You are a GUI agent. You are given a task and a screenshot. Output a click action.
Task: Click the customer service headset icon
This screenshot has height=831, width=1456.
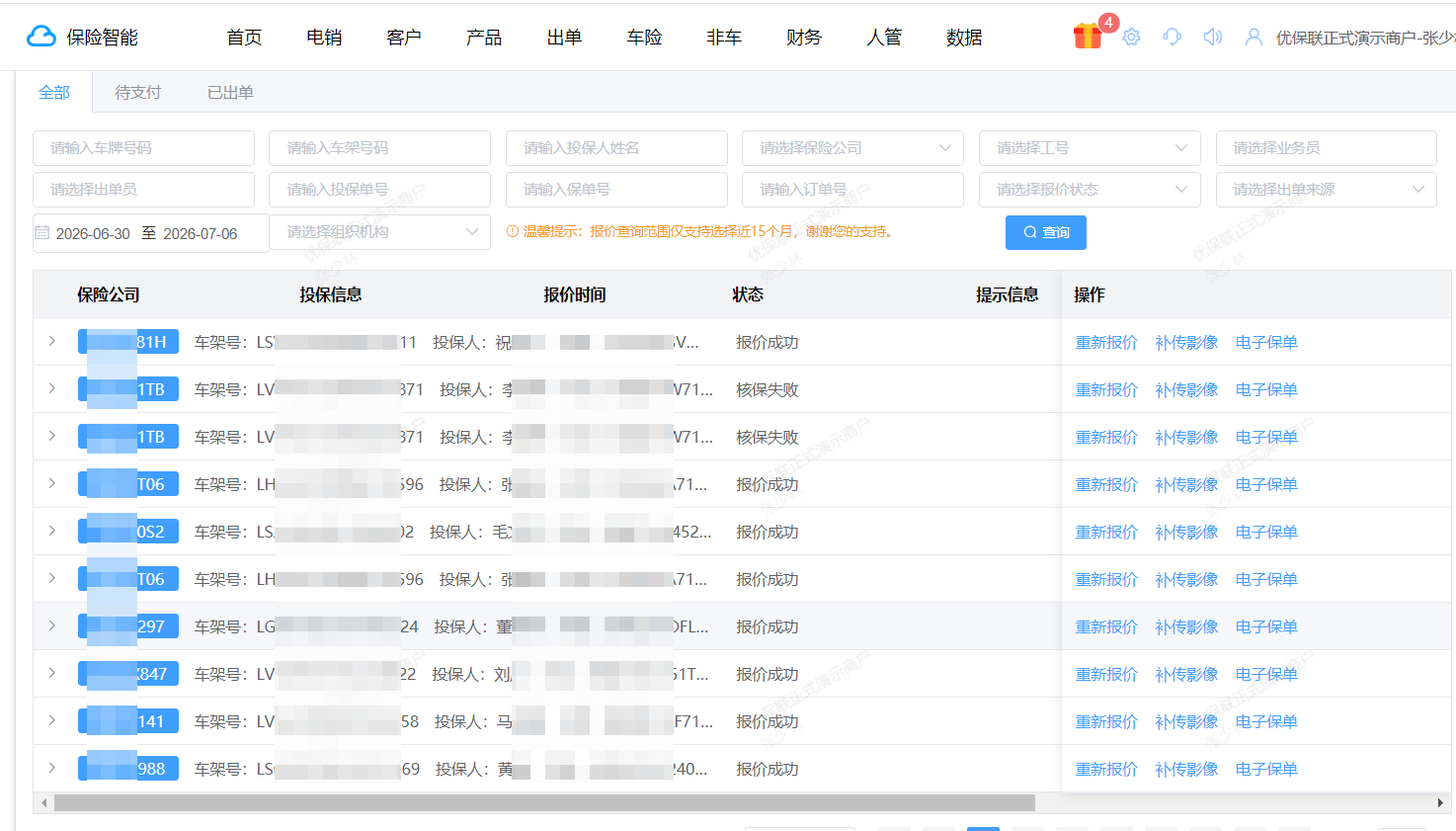click(x=1173, y=37)
